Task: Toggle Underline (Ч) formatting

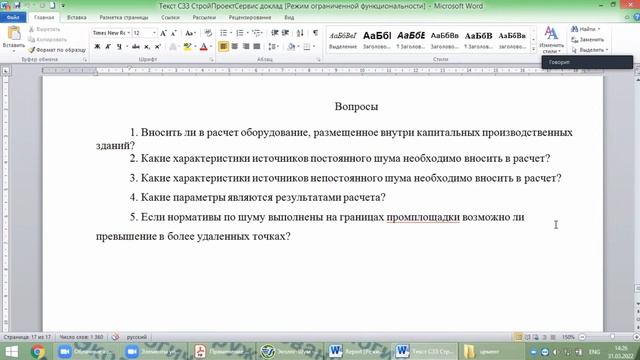Action: (x=119, y=47)
